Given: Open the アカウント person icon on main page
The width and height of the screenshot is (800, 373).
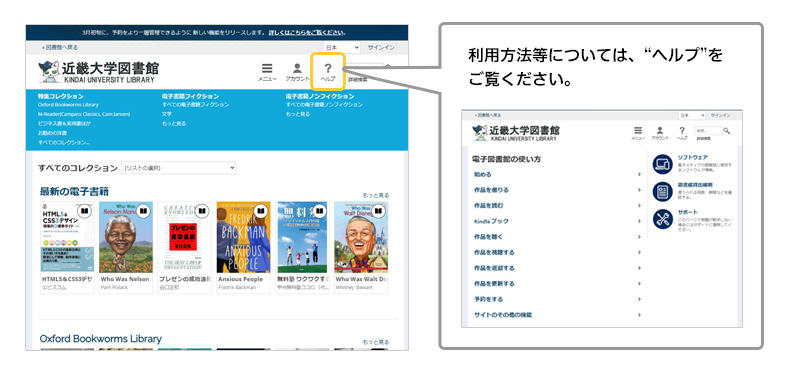Looking at the screenshot, I should tap(297, 68).
